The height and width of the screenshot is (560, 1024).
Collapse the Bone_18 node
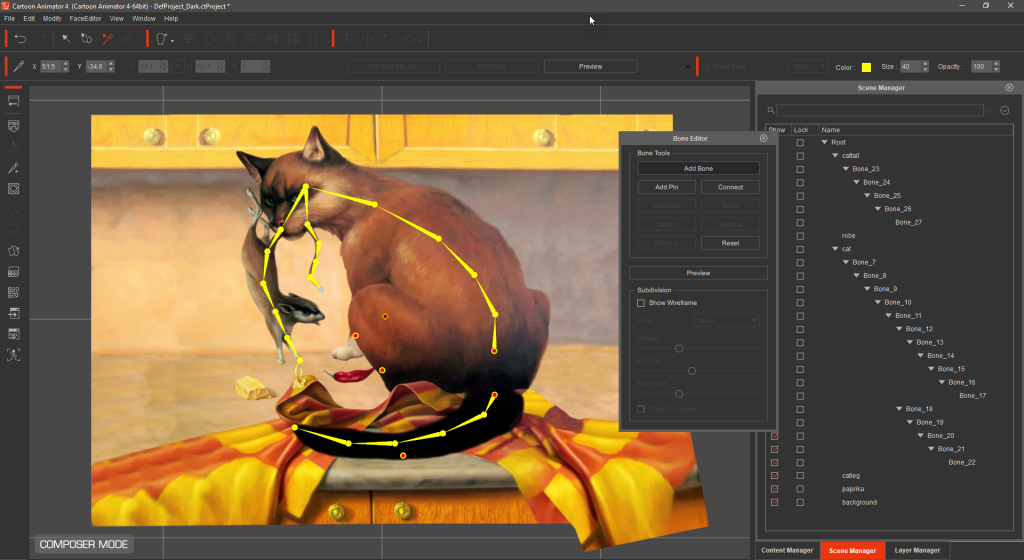(899, 409)
